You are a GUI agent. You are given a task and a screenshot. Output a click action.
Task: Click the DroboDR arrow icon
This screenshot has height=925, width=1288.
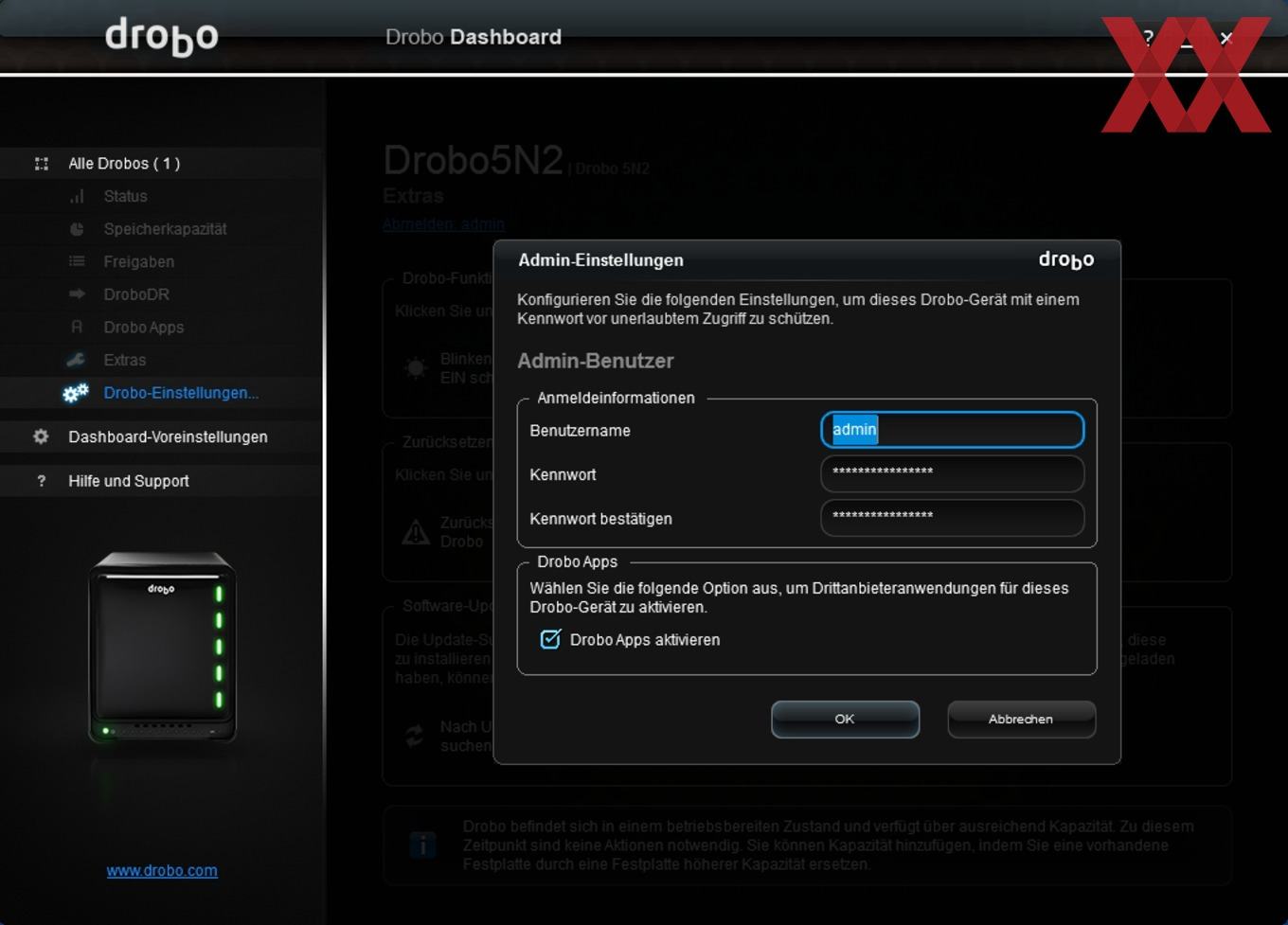[77, 294]
